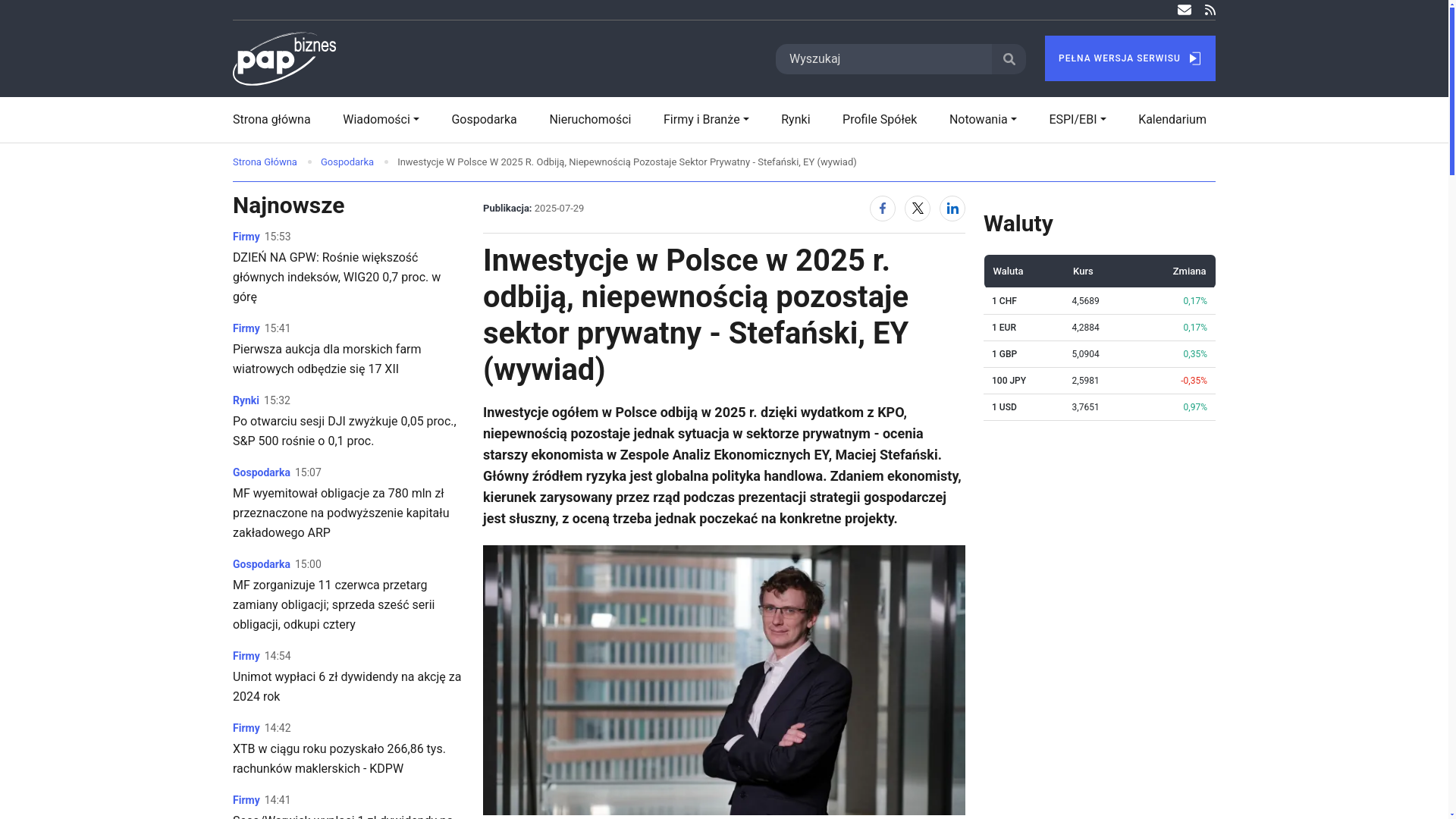
Task: Click Strona Główna breadcrumb link
Action: tap(265, 162)
